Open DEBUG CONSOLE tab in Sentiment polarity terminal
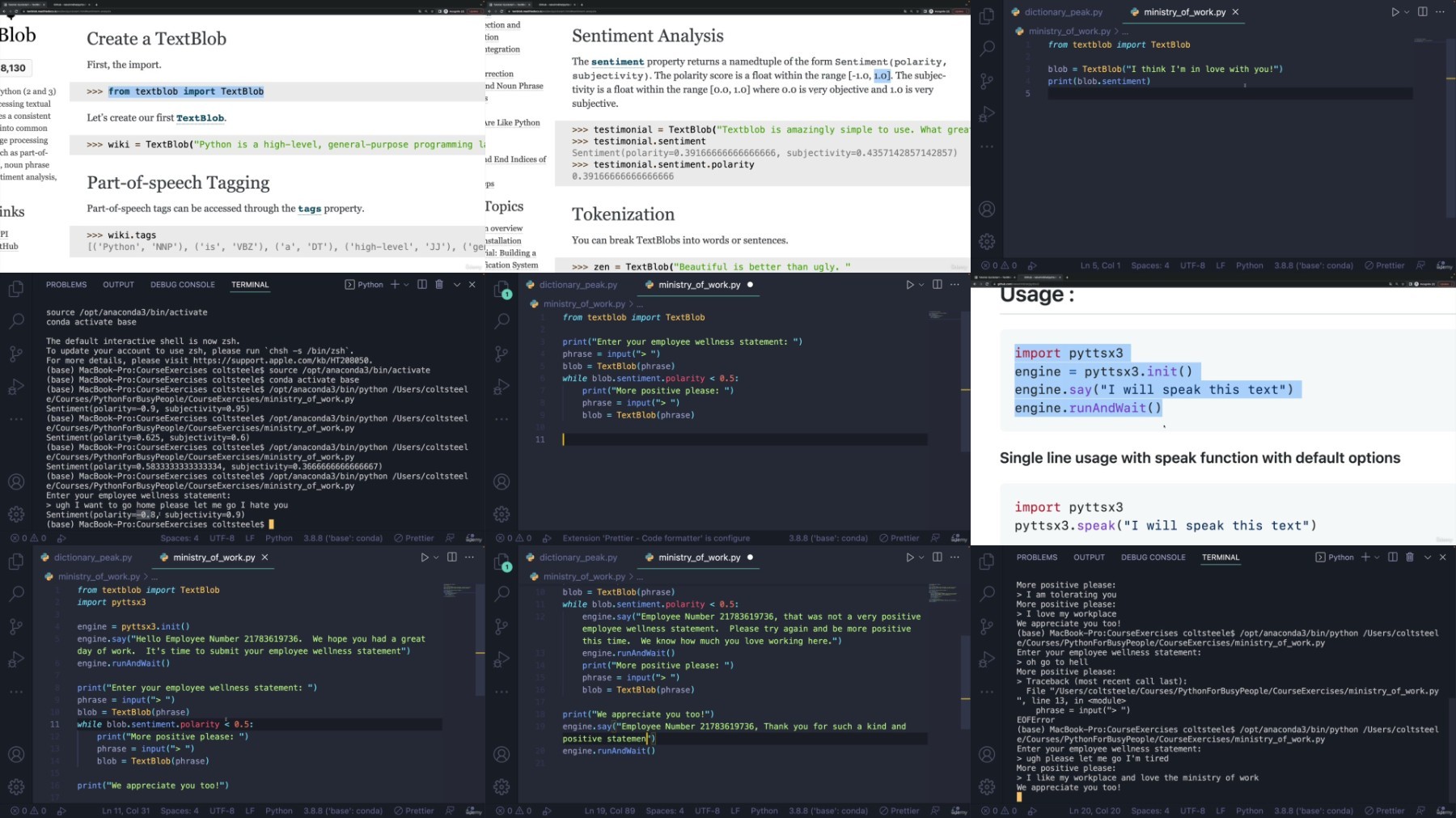 click(x=183, y=285)
